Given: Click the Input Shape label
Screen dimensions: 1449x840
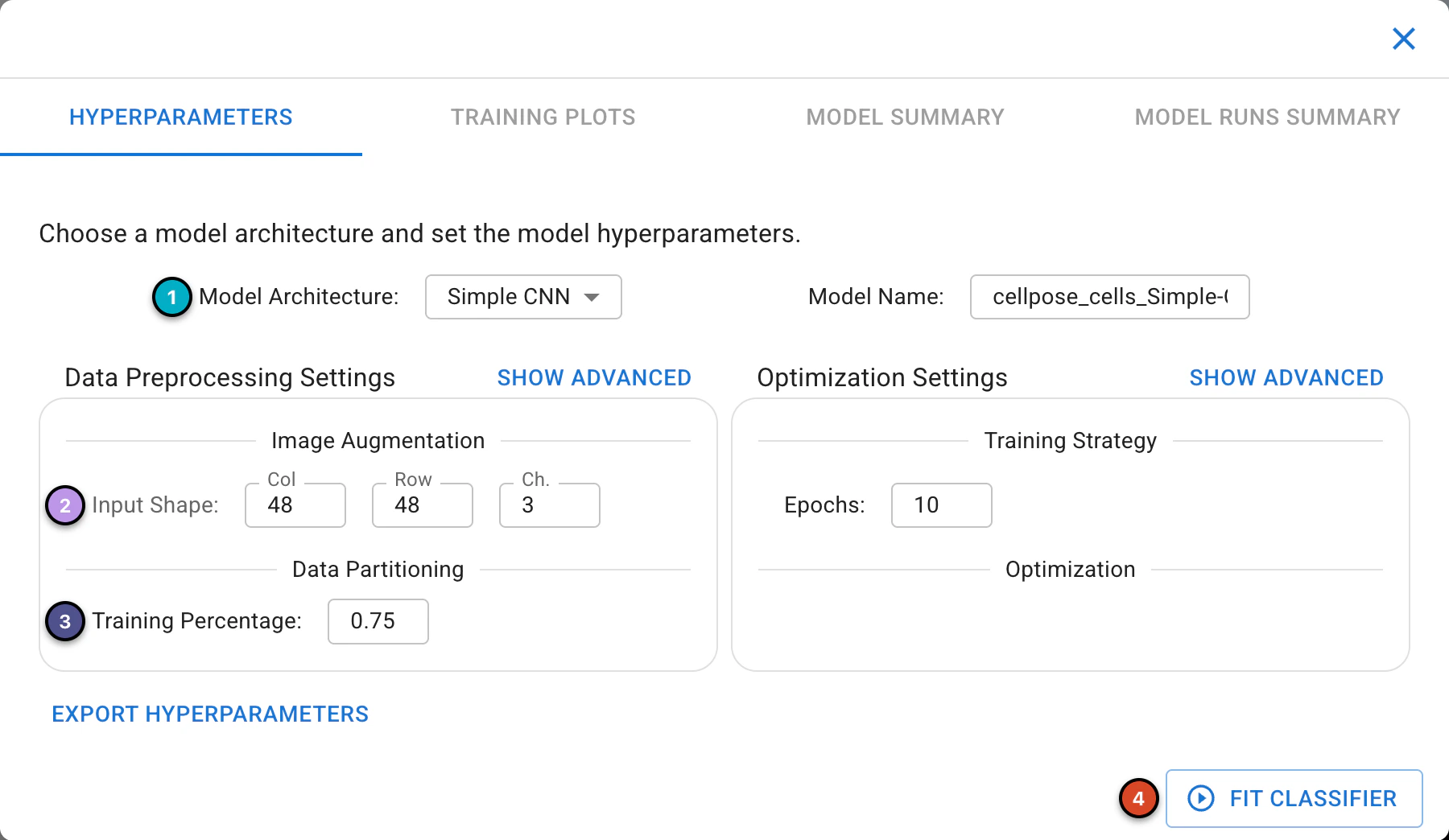Looking at the screenshot, I should click(155, 505).
